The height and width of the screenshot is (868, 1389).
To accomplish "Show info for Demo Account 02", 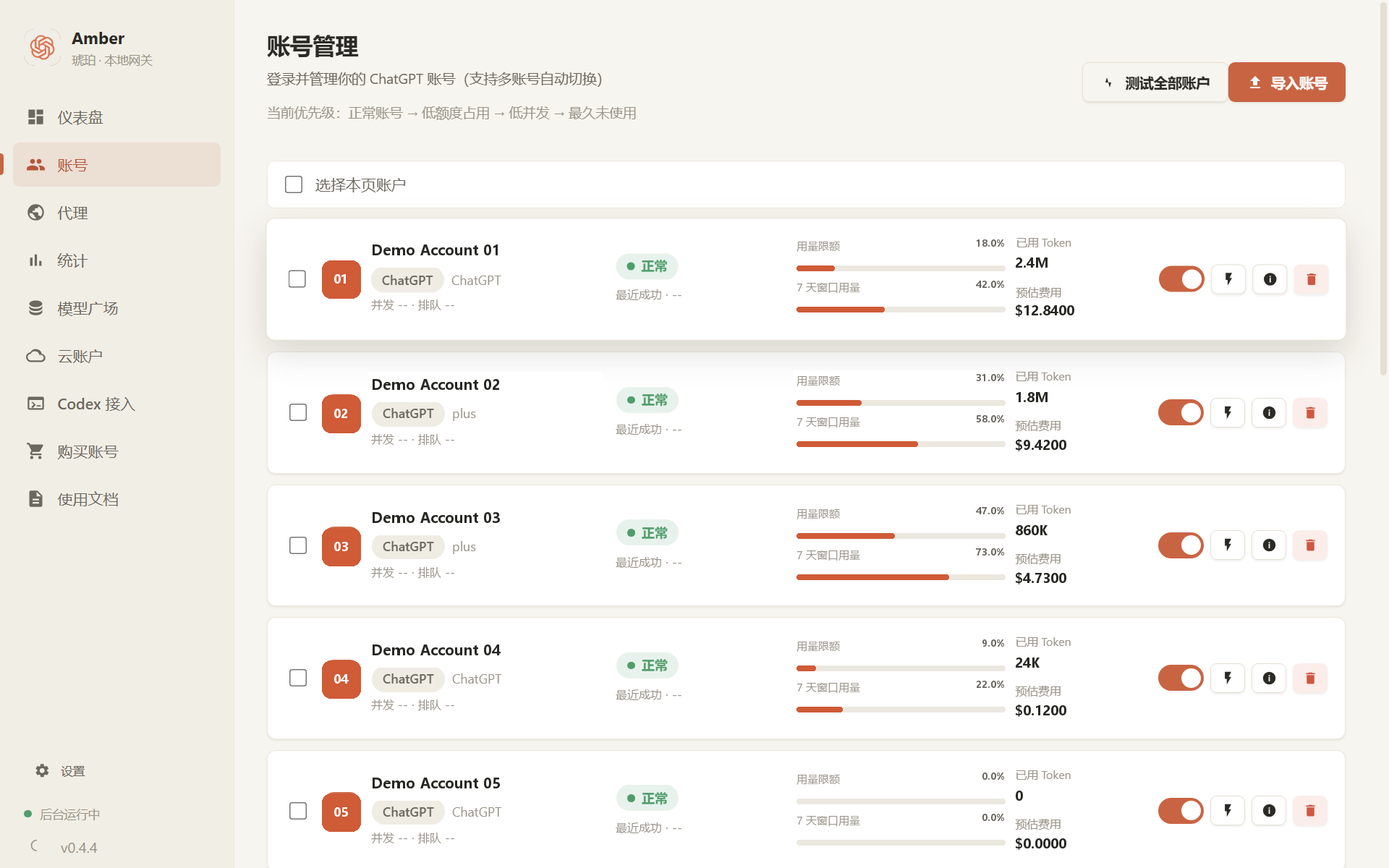I will (x=1269, y=412).
